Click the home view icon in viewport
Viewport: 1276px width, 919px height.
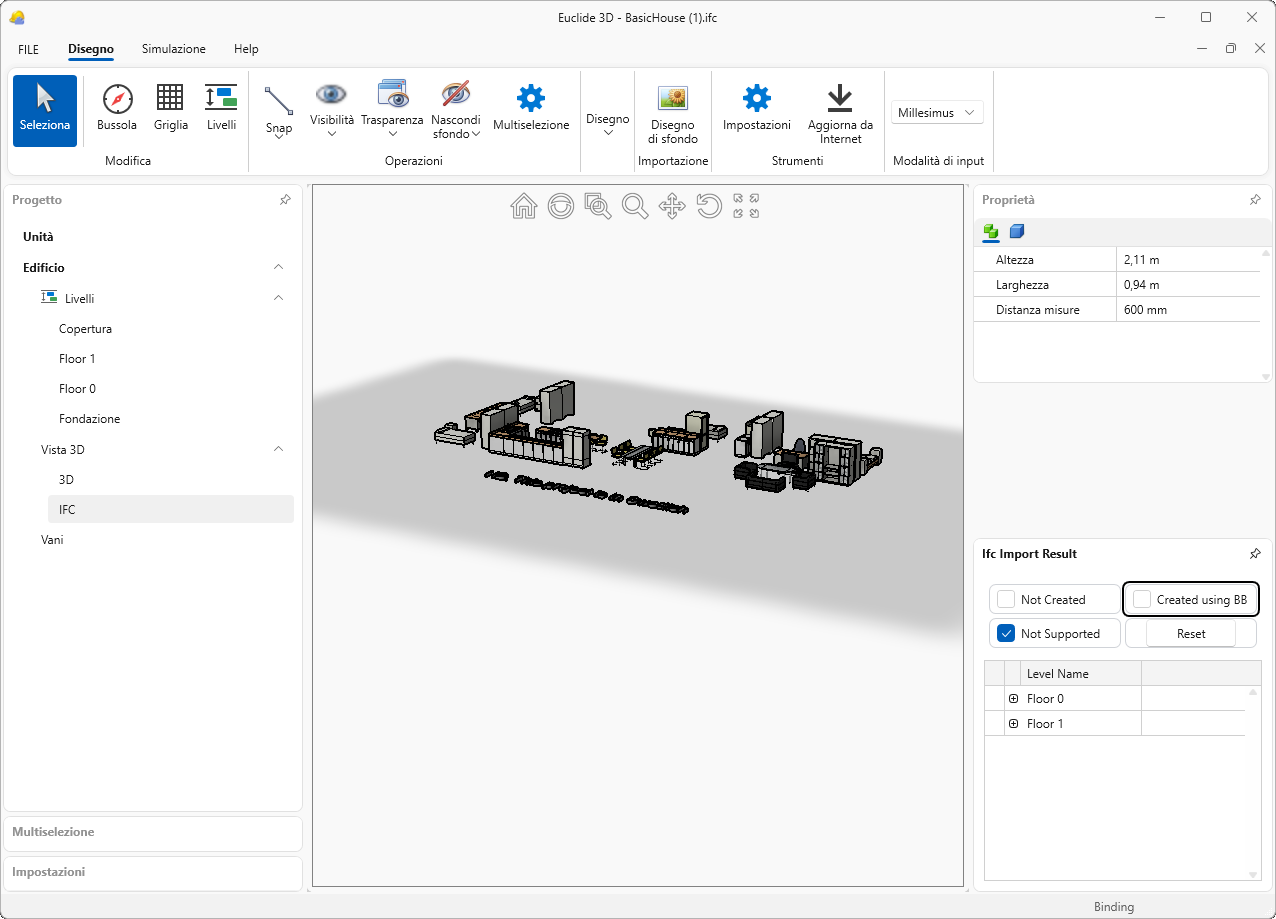(x=524, y=206)
